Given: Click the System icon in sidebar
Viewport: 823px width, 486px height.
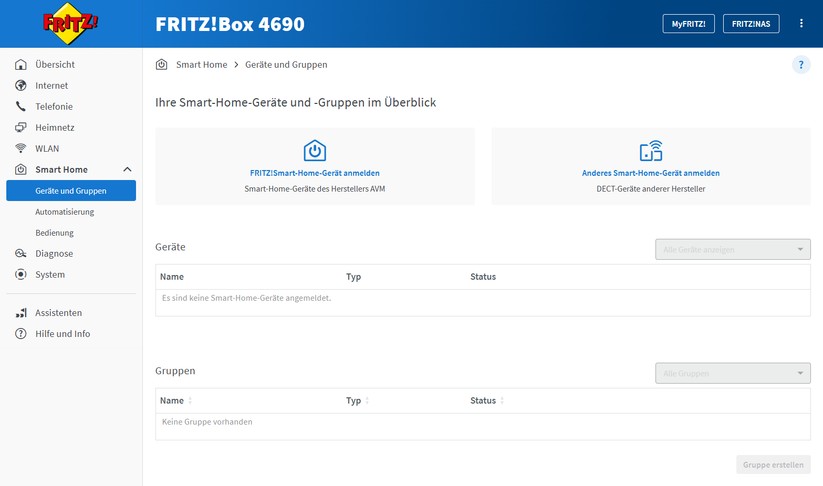Looking at the screenshot, I should tap(20, 274).
